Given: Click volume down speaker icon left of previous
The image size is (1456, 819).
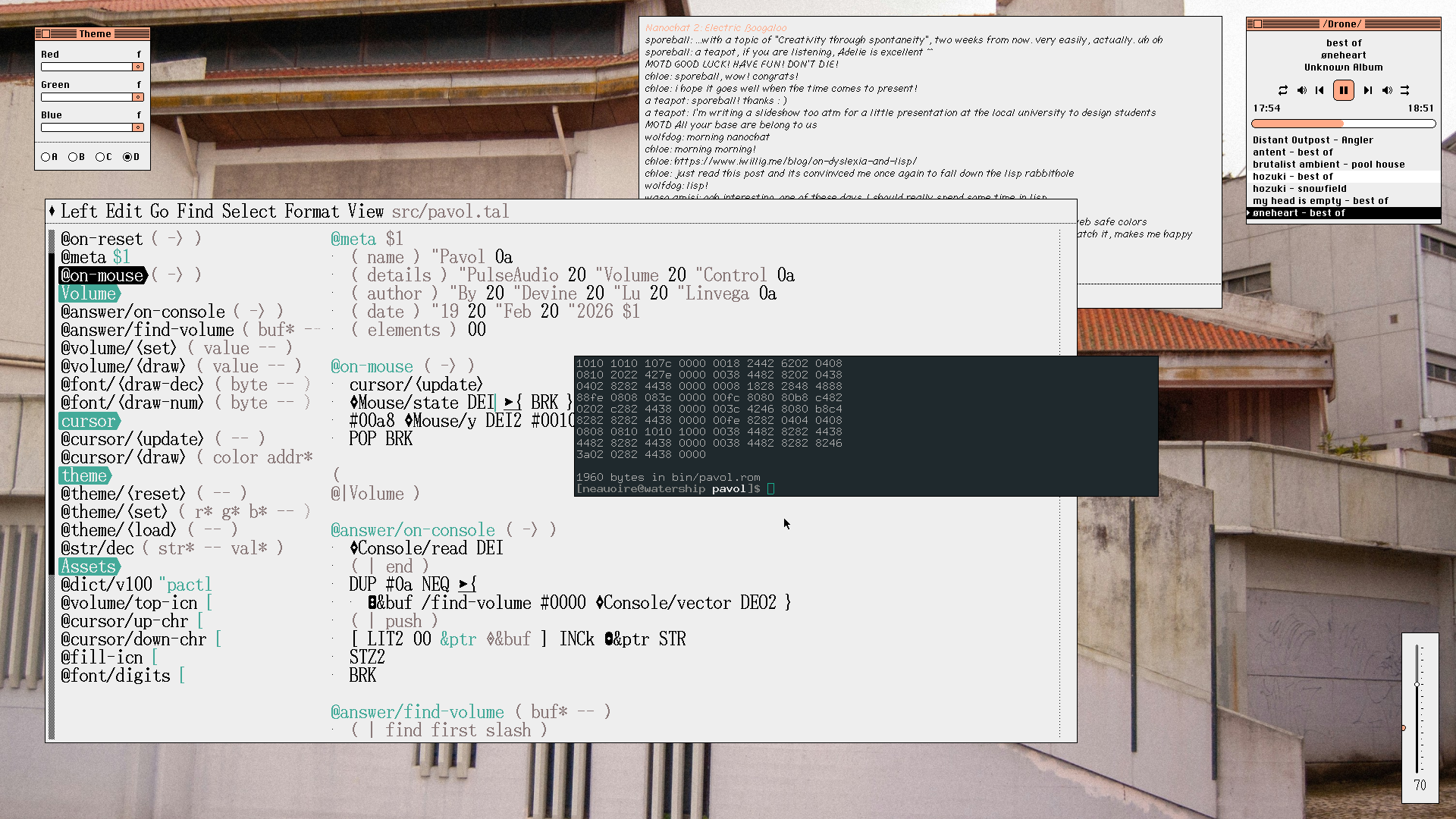Looking at the screenshot, I should point(1301,90).
